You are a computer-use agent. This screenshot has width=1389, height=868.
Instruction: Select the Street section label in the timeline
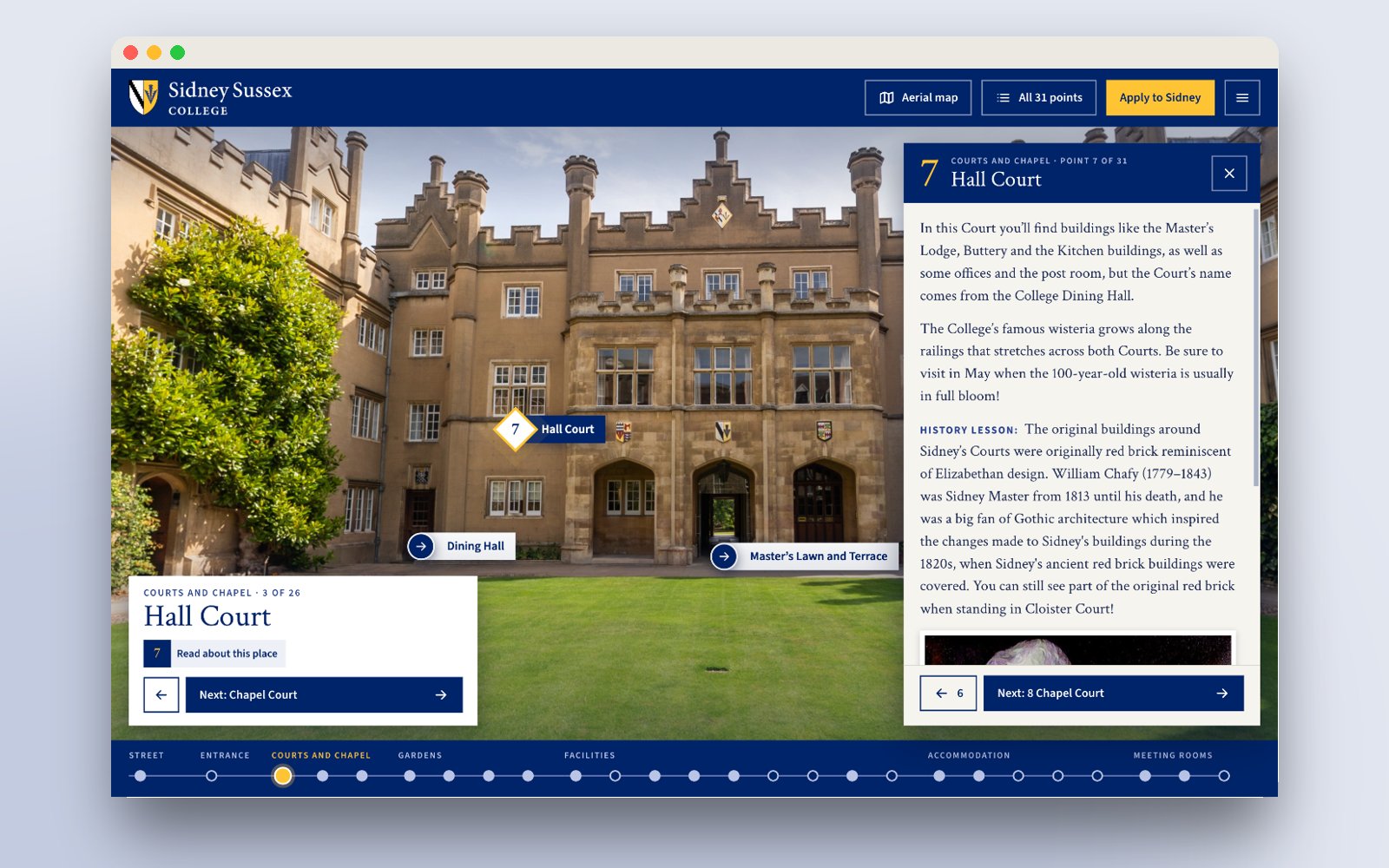point(147,755)
